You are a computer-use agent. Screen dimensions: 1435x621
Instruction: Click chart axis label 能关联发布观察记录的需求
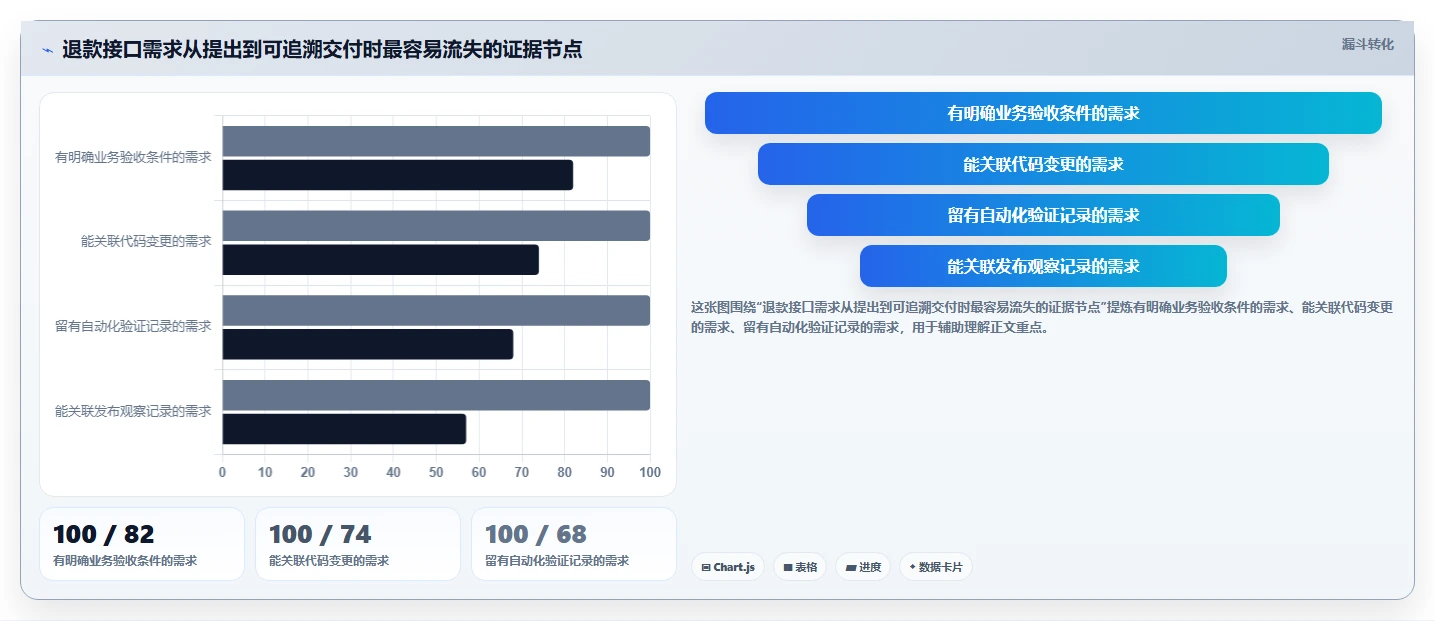(133, 411)
